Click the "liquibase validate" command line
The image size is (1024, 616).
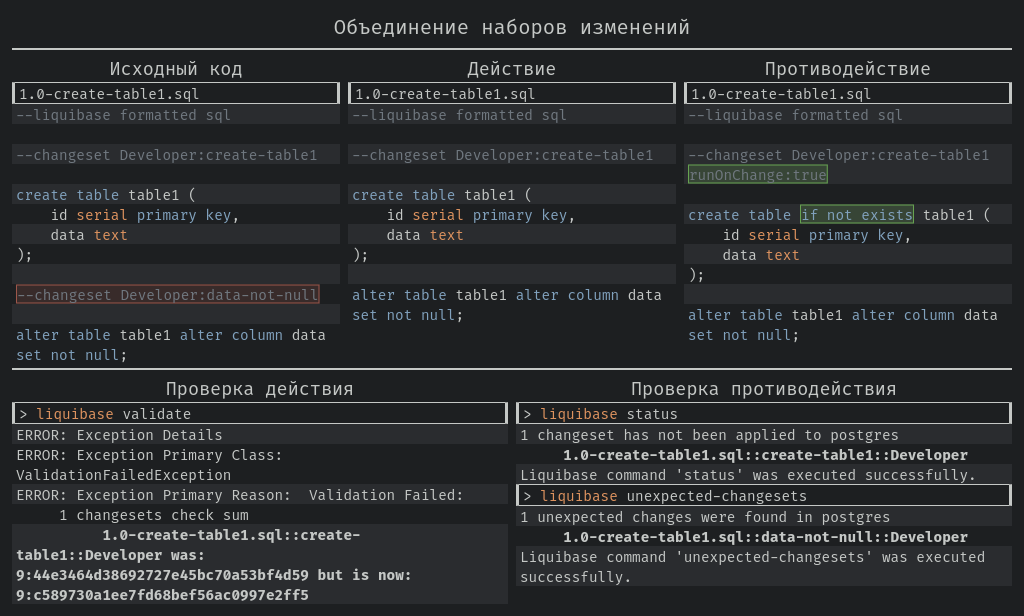click(260, 413)
